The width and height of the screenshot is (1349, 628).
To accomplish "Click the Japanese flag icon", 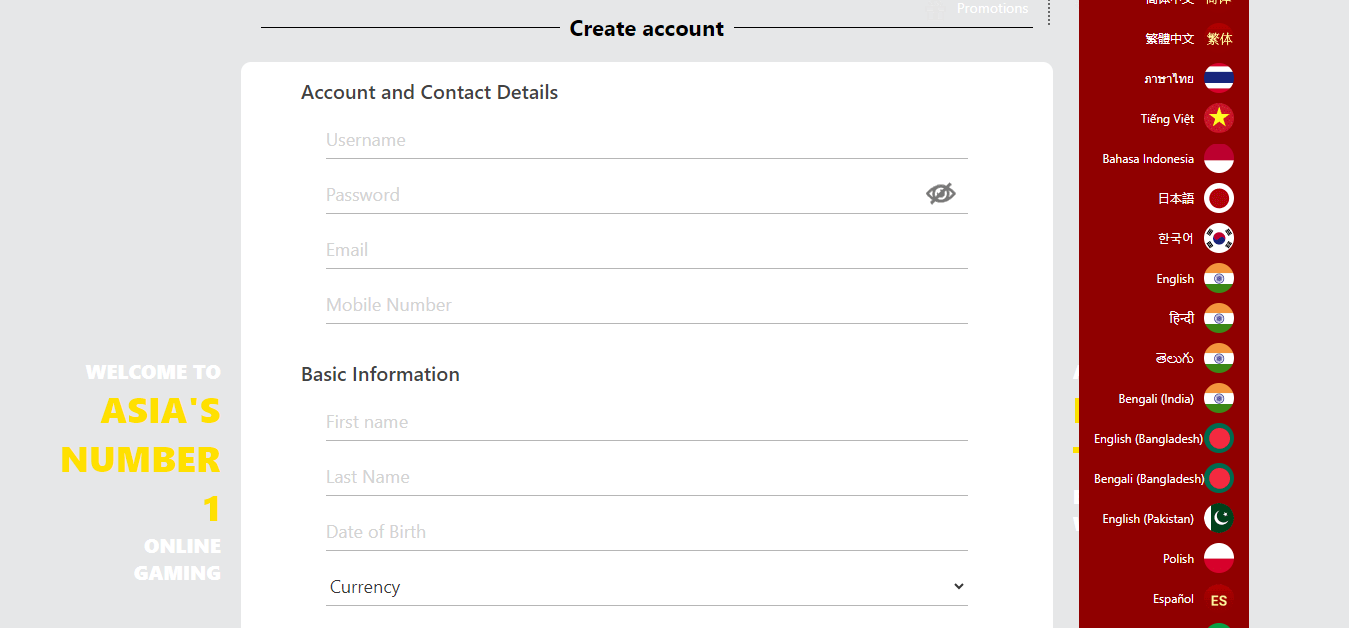I will pyautogui.click(x=1218, y=199).
